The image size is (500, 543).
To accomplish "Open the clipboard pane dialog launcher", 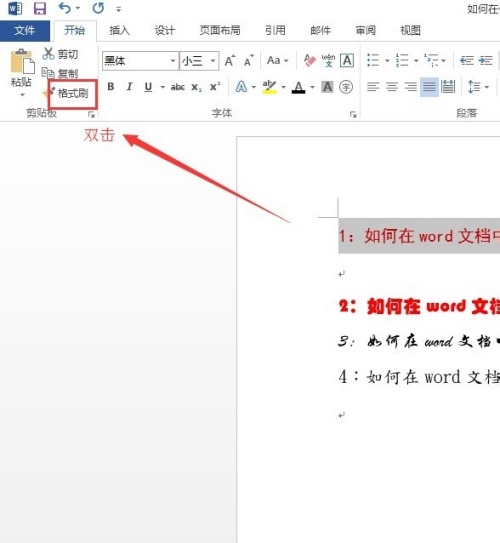I will [91, 114].
